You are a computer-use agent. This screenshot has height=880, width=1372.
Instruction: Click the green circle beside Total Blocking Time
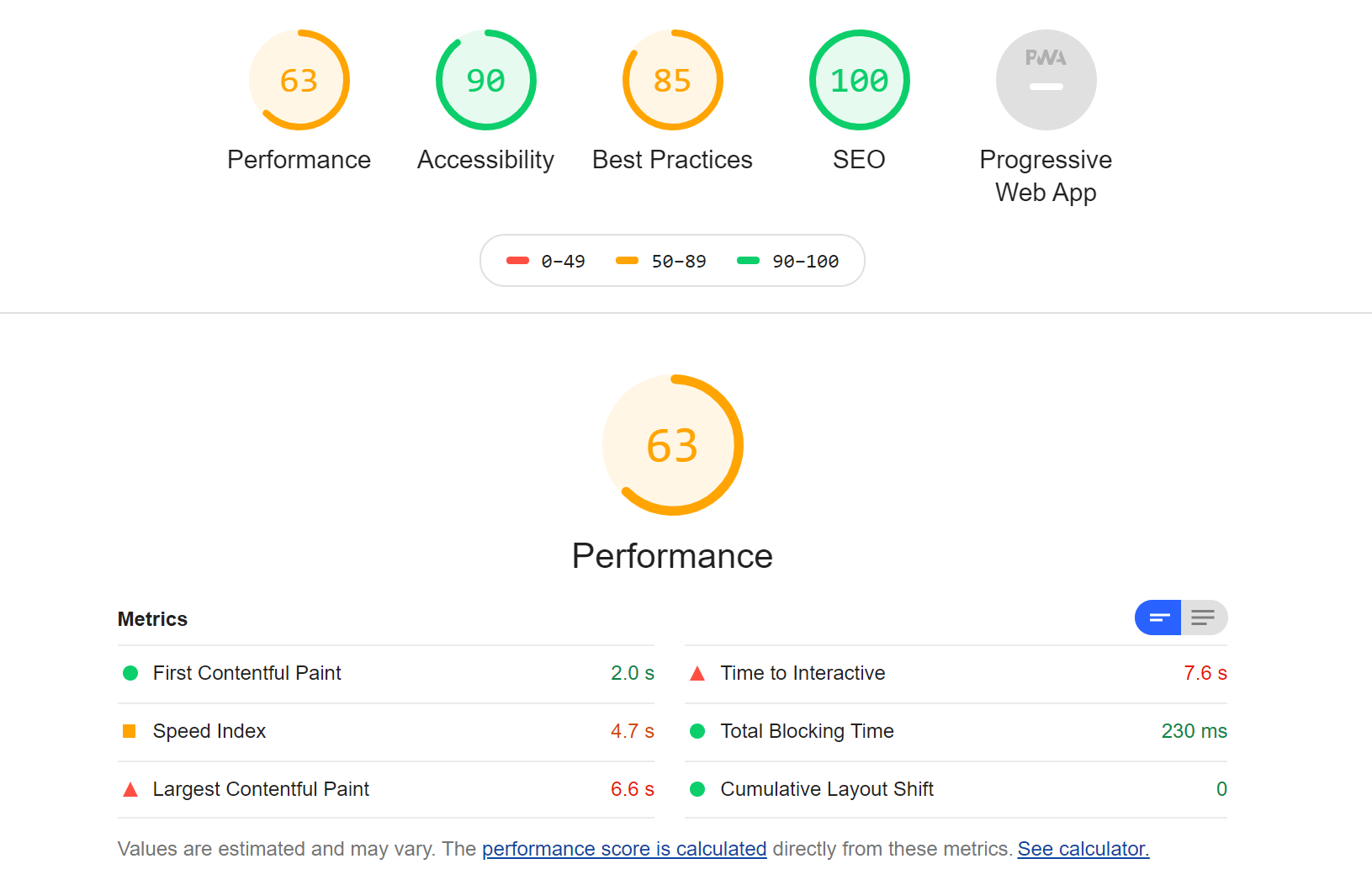697,731
